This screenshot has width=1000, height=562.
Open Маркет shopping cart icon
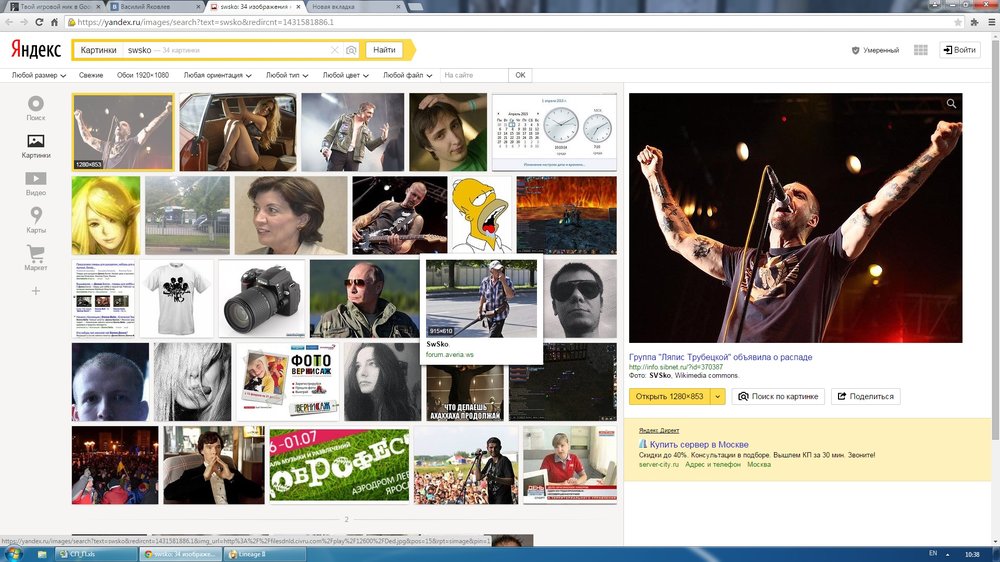click(x=36, y=258)
